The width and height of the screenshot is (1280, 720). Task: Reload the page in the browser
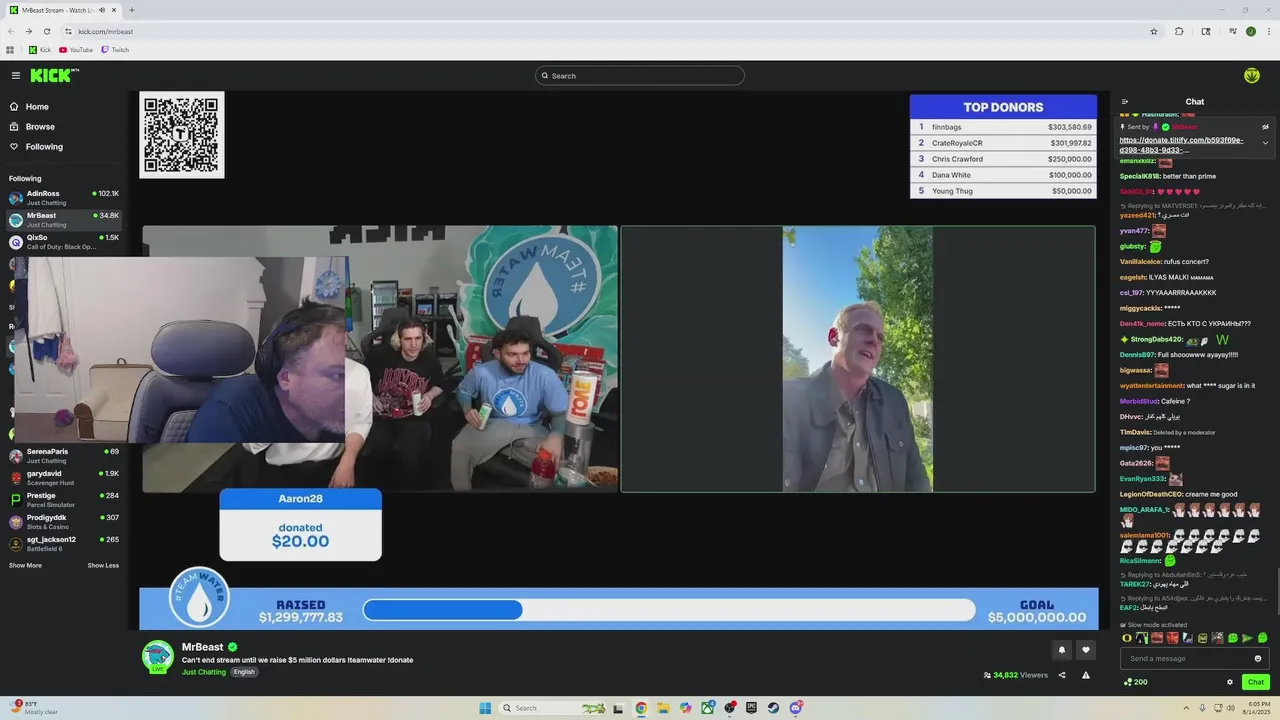(46, 31)
